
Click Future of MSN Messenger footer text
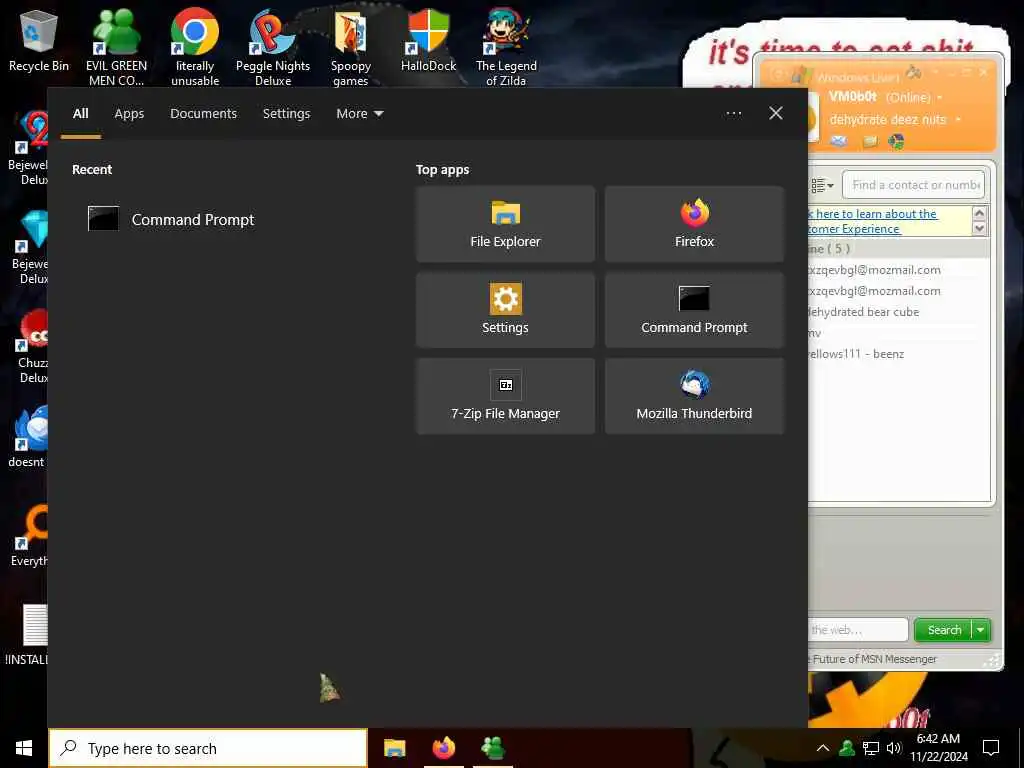(x=873, y=659)
